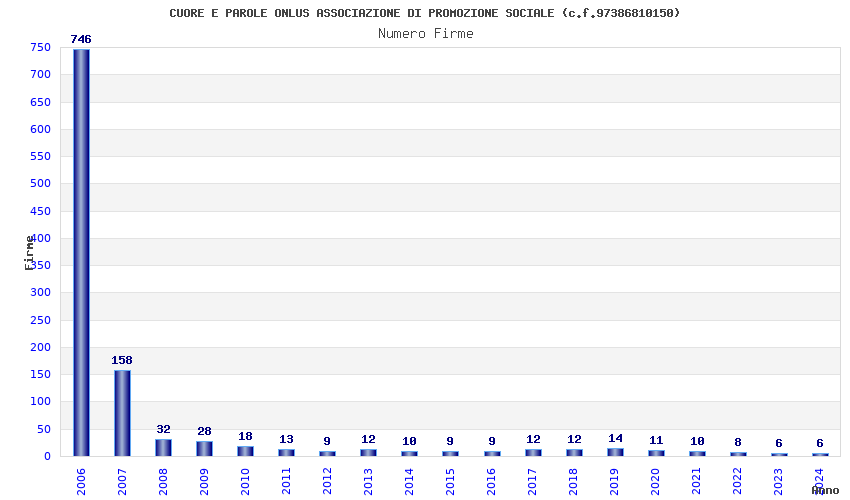This screenshot has width=850, height=500.
Task: Click the chart title CUORE E PAROLE ONLUS
Action: click(424, 13)
